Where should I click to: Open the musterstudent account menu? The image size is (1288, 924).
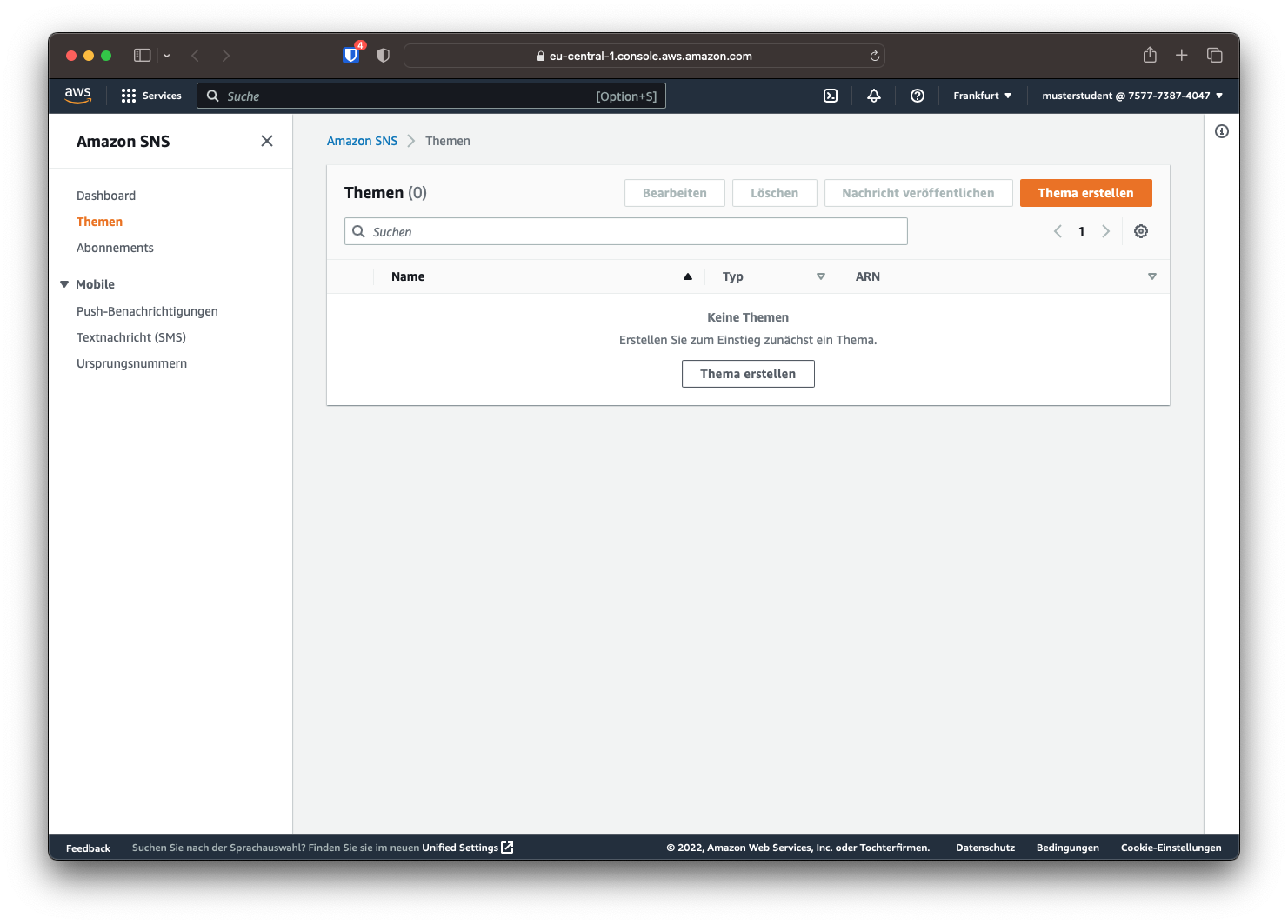(x=1132, y=96)
